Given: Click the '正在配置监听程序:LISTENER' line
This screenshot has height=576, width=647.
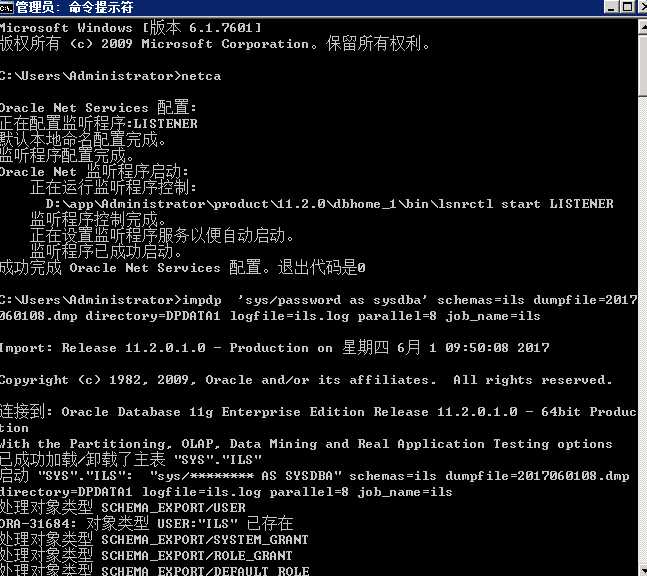Looking at the screenshot, I should click(99, 123).
